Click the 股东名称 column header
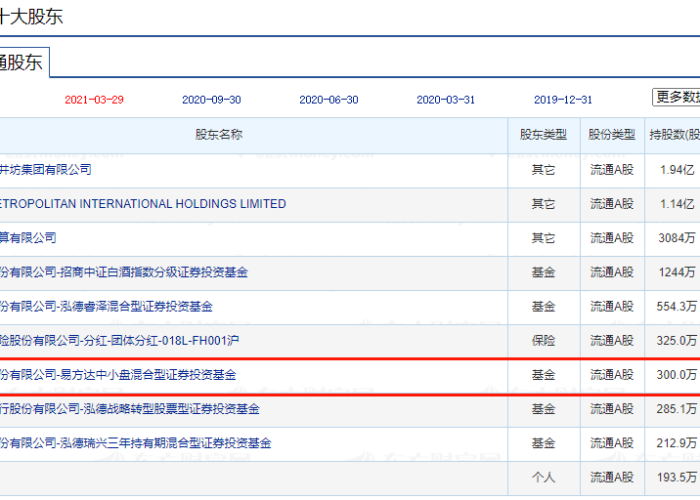 [219, 135]
